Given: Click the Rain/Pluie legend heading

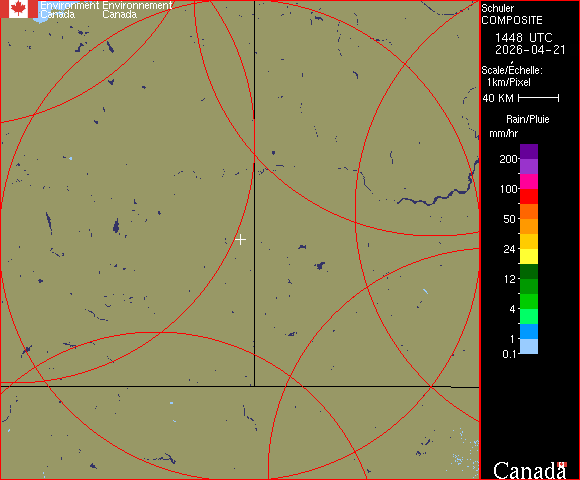Looking at the screenshot, I should (x=527, y=119).
